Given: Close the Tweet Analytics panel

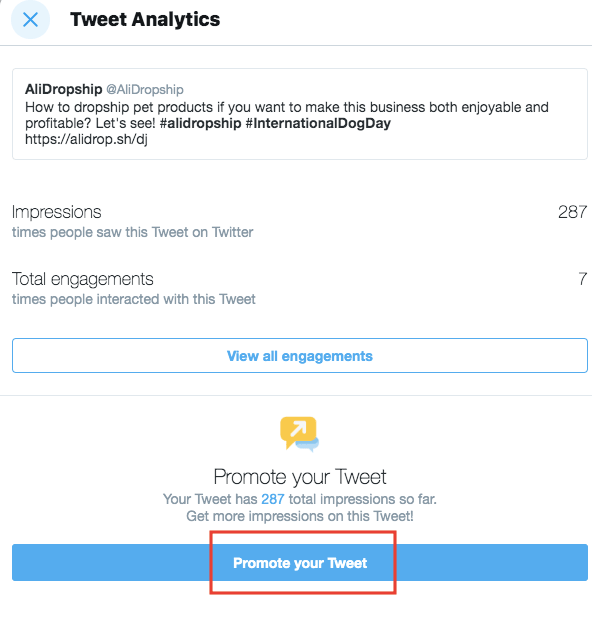Looking at the screenshot, I should 30,19.
